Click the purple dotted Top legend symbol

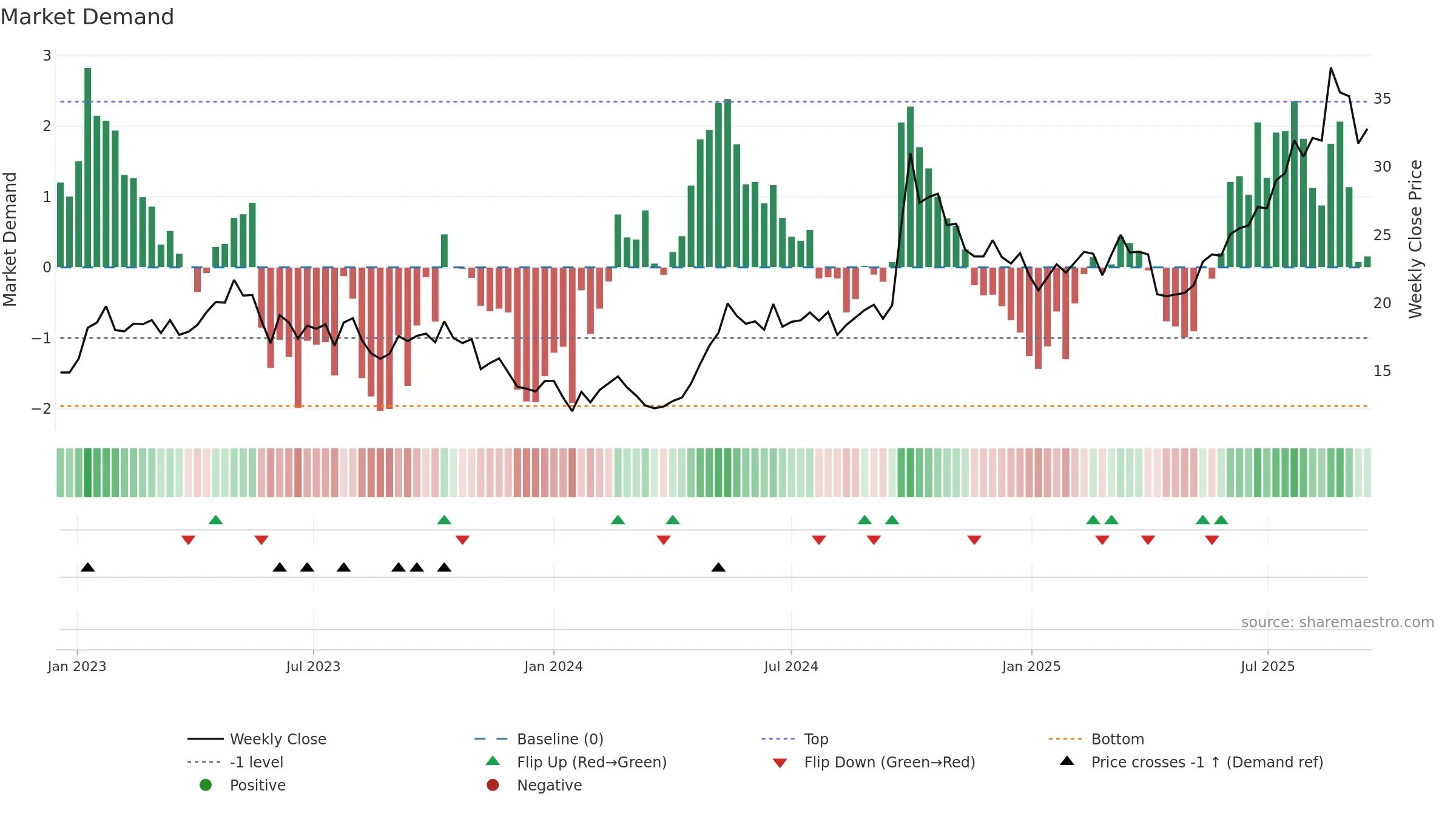(778, 739)
